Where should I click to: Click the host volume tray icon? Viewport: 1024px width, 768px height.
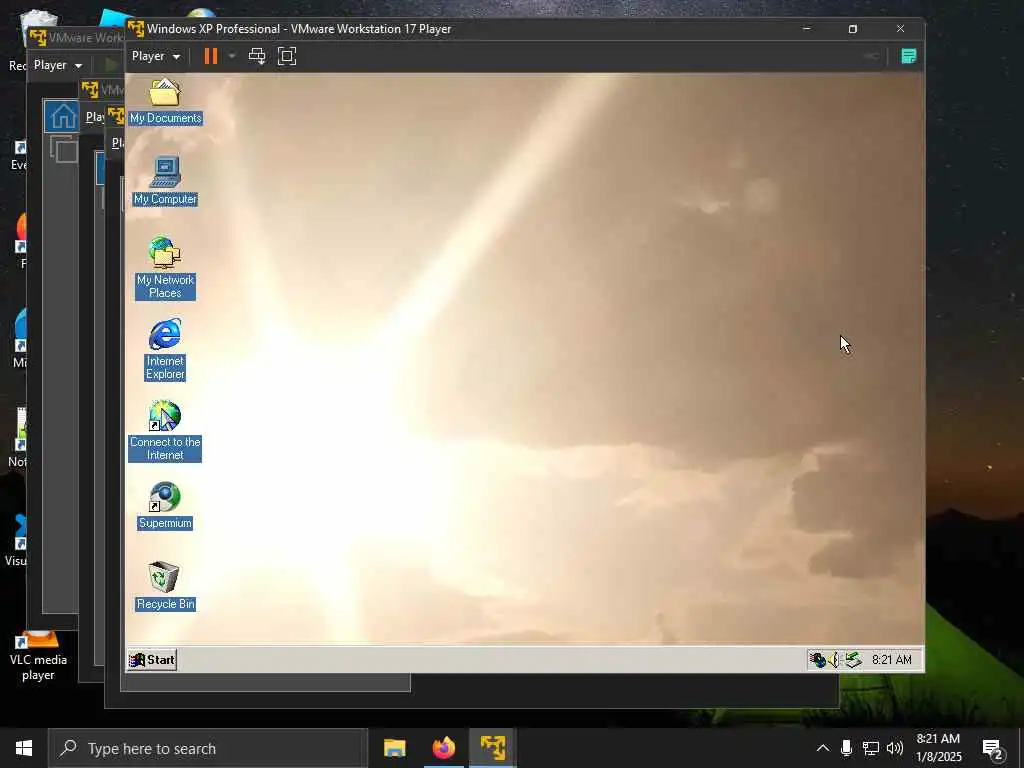(895, 748)
